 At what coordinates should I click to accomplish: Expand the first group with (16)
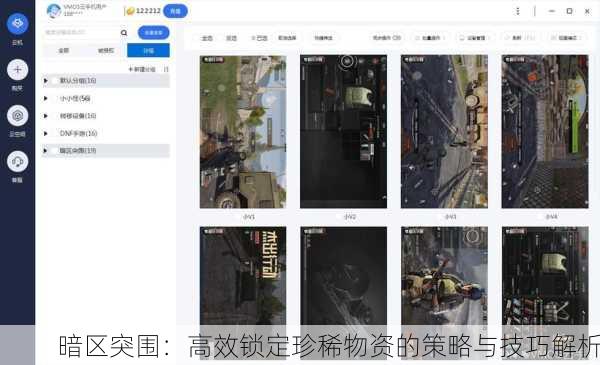click(46, 81)
